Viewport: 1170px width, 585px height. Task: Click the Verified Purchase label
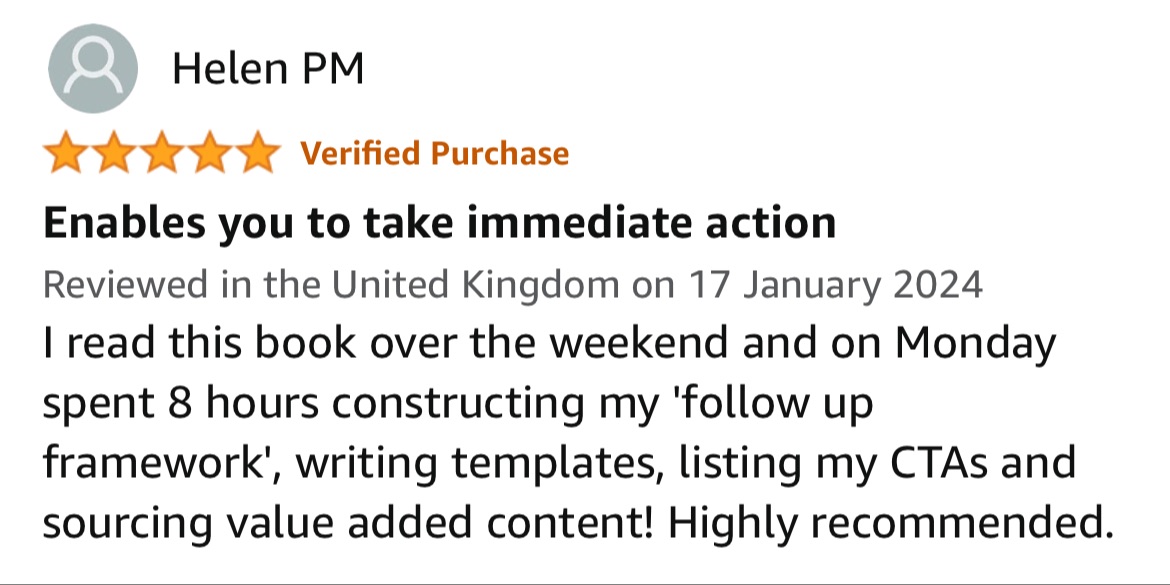434,153
